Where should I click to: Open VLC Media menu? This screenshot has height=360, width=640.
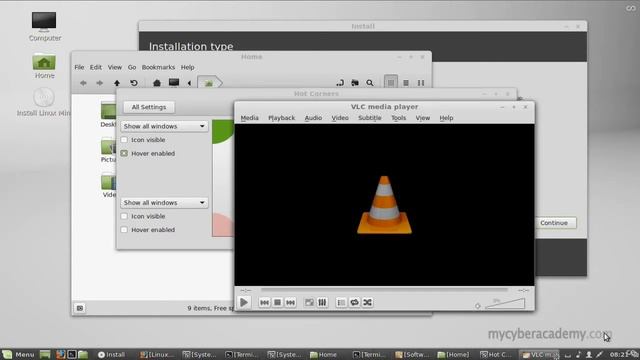pyautogui.click(x=249, y=118)
